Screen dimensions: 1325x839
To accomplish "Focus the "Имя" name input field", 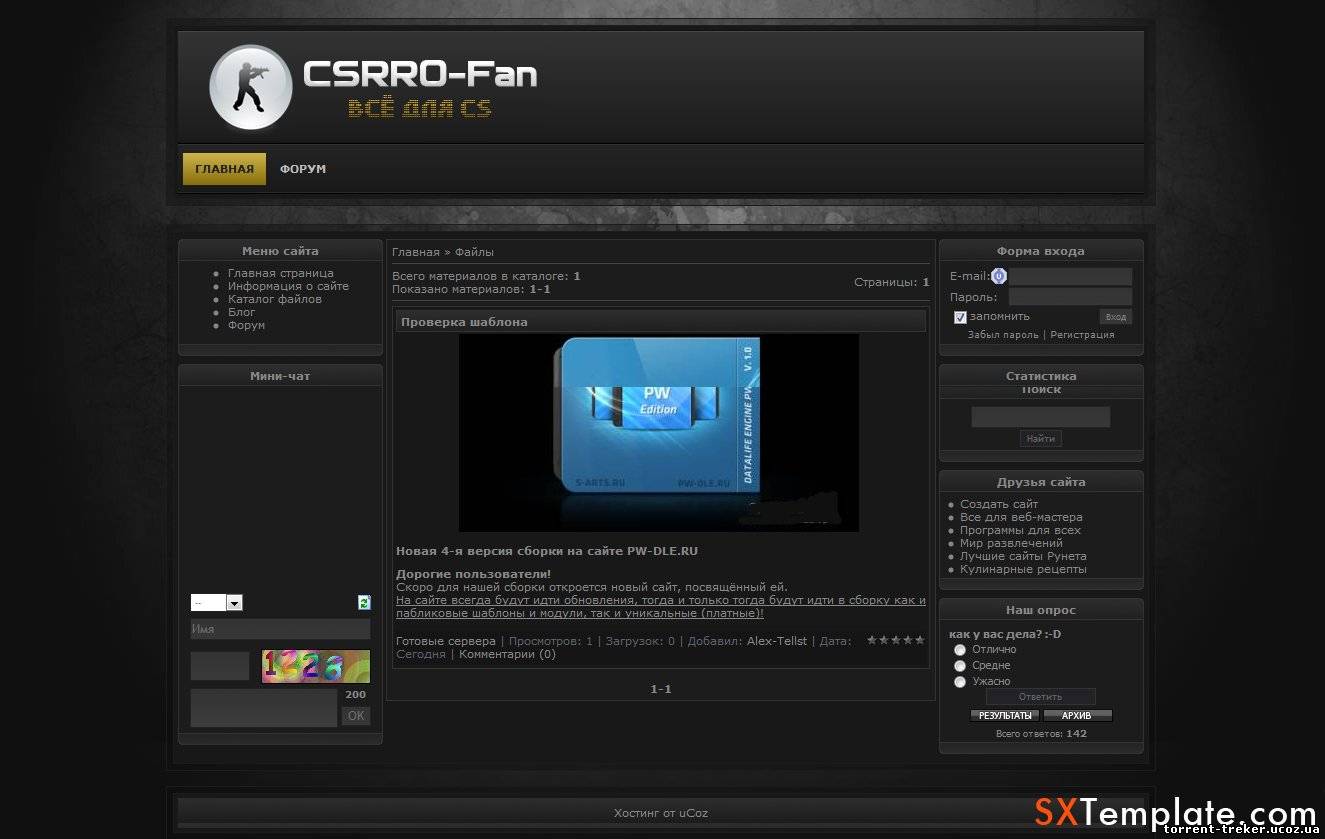I will (280, 629).
